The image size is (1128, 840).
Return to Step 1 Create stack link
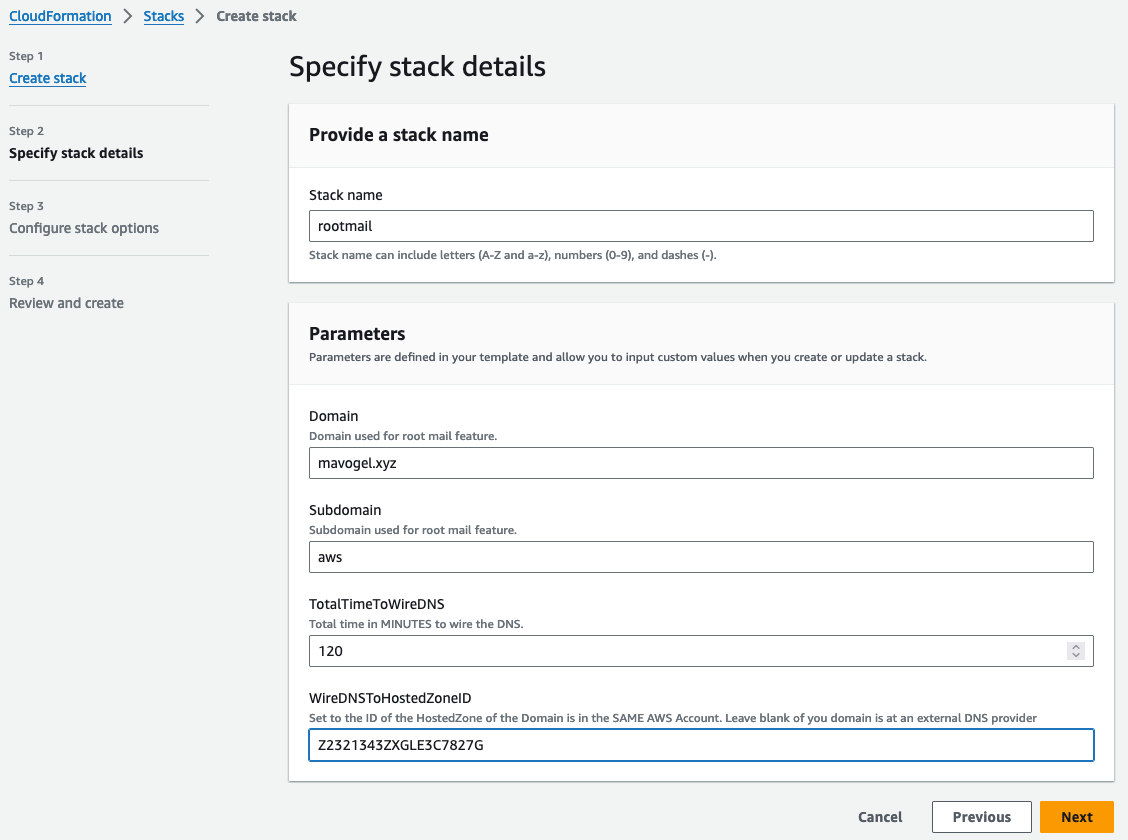pyautogui.click(x=48, y=78)
